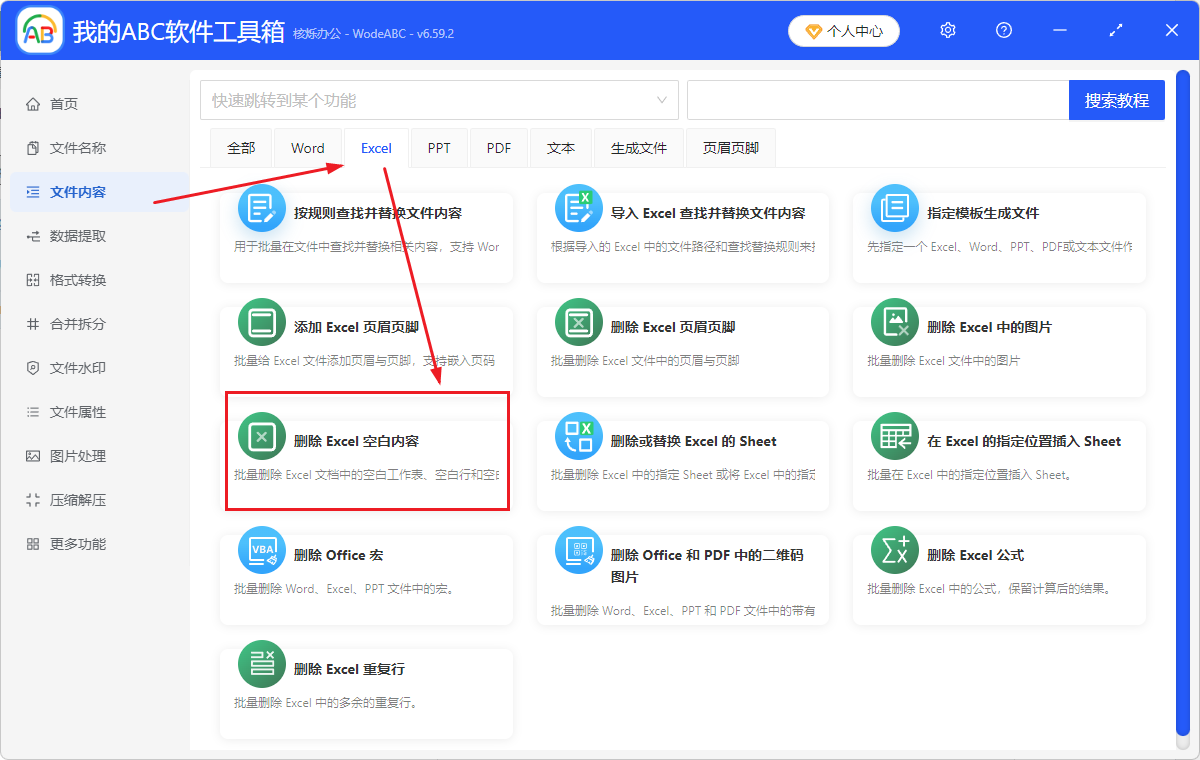The width and height of the screenshot is (1200, 760).
Task: Select the 删除或替换 Excel 的 Sheet icon
Action: coord(578,436)
